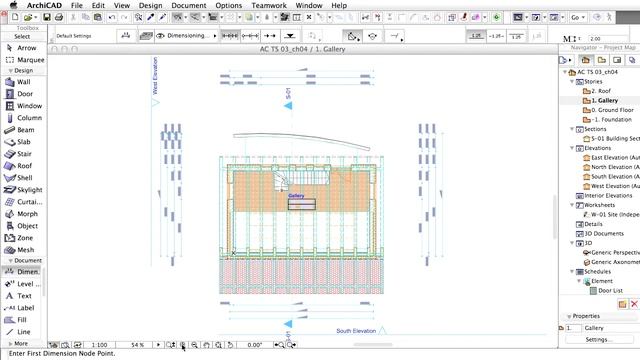This screenshot has width=640, height=360.
Task: Open the Edit menu
Action: 98,5
